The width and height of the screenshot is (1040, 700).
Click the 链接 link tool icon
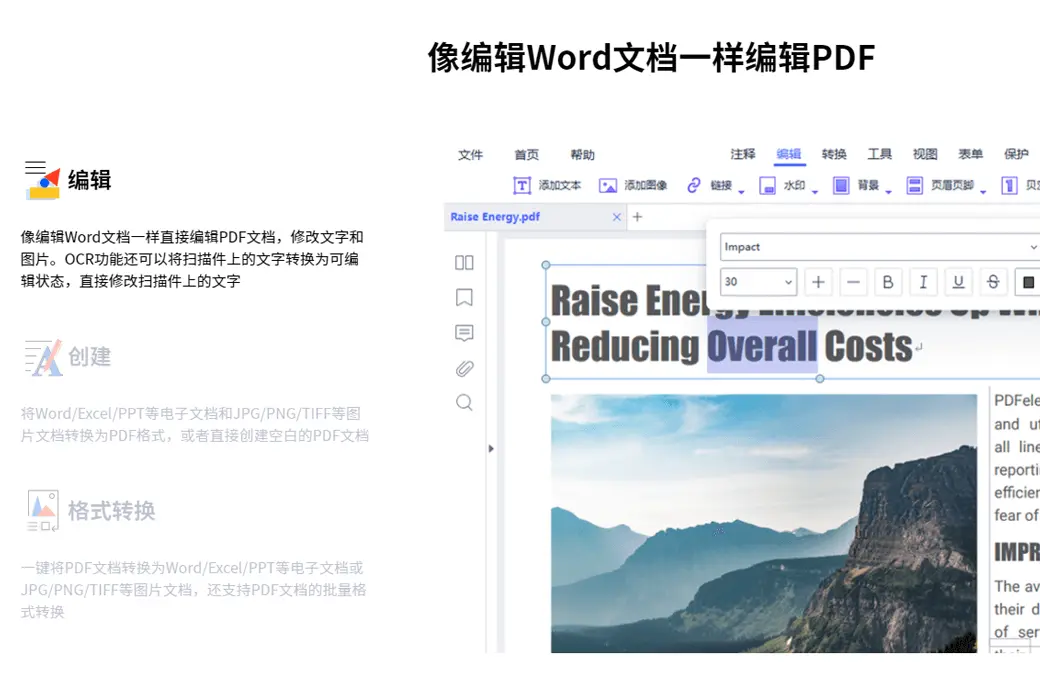(694, 185)
